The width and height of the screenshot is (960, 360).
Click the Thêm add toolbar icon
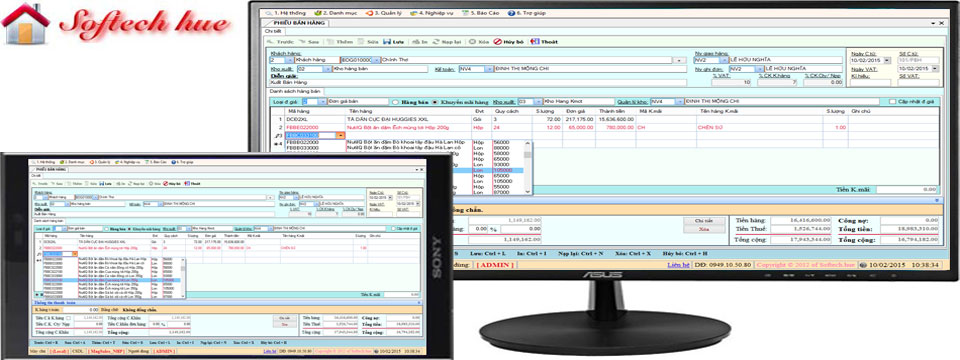coord(331,42)
